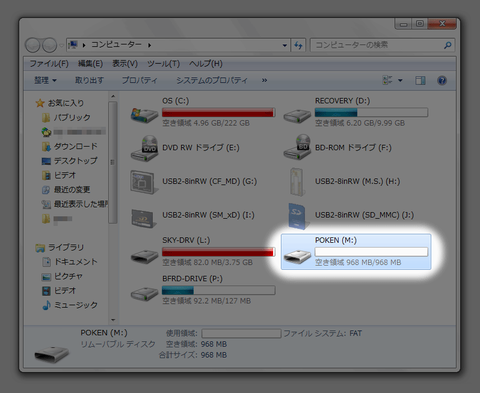Click the forward navigation button
This screenshot has width=480, height=393.
[49, 45]
